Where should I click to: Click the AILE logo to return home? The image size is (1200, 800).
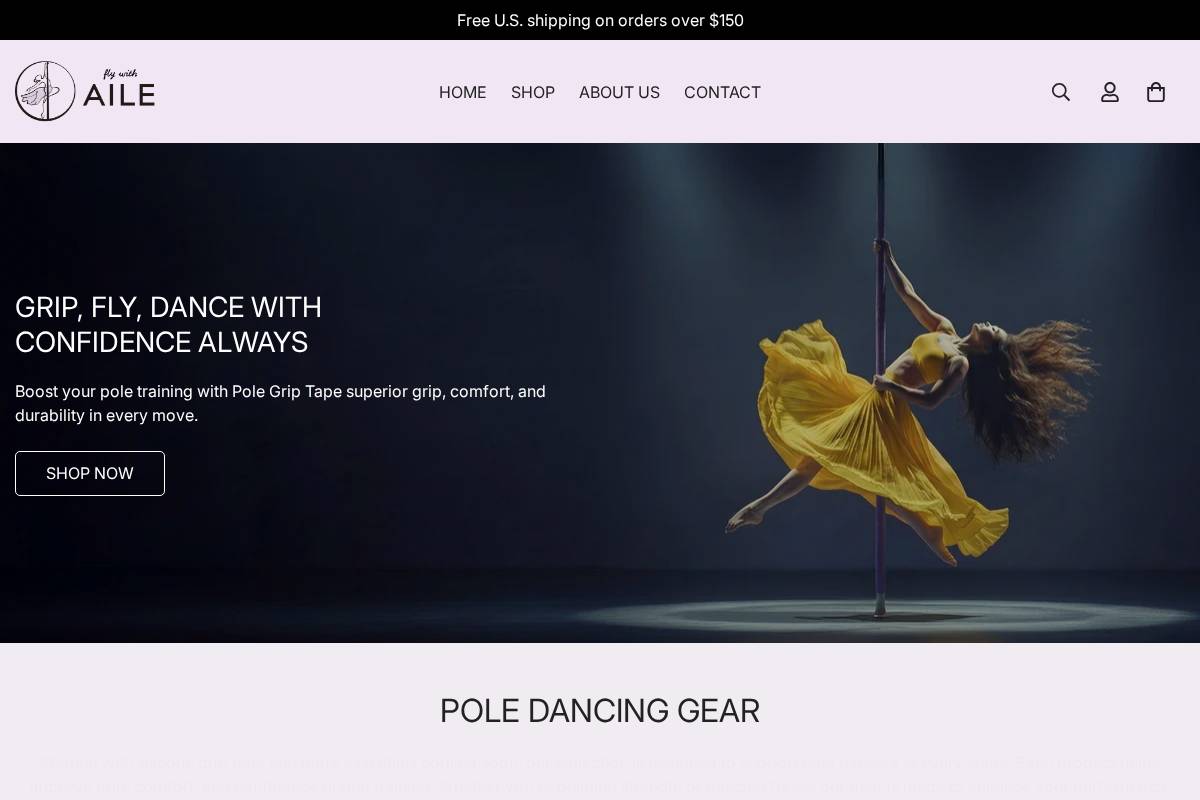(x=85, y=90)
